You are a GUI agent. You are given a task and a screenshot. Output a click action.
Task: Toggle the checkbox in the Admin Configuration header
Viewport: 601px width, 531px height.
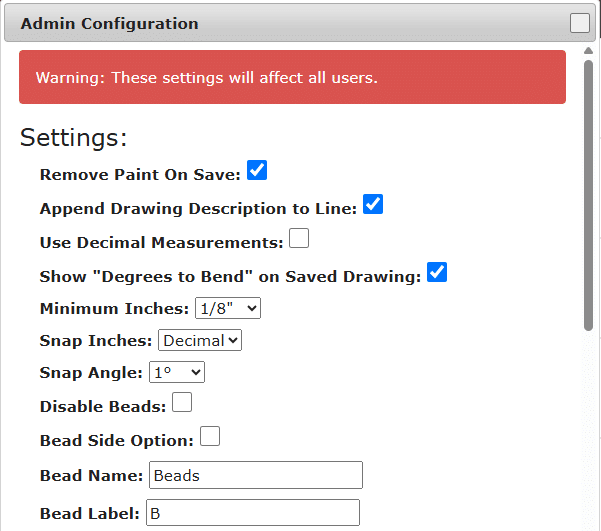tap(580, 23)
